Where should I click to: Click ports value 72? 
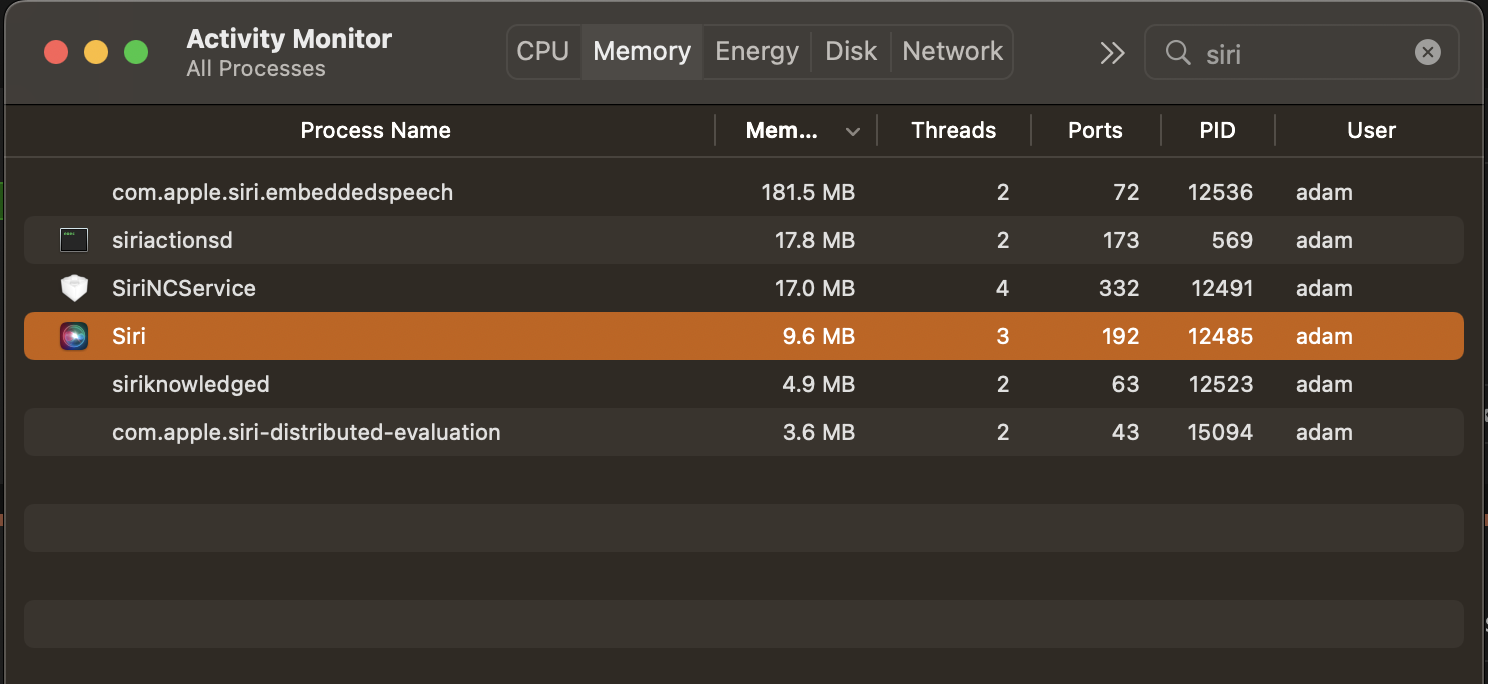pyautogui.click(x=1126, y=192)
